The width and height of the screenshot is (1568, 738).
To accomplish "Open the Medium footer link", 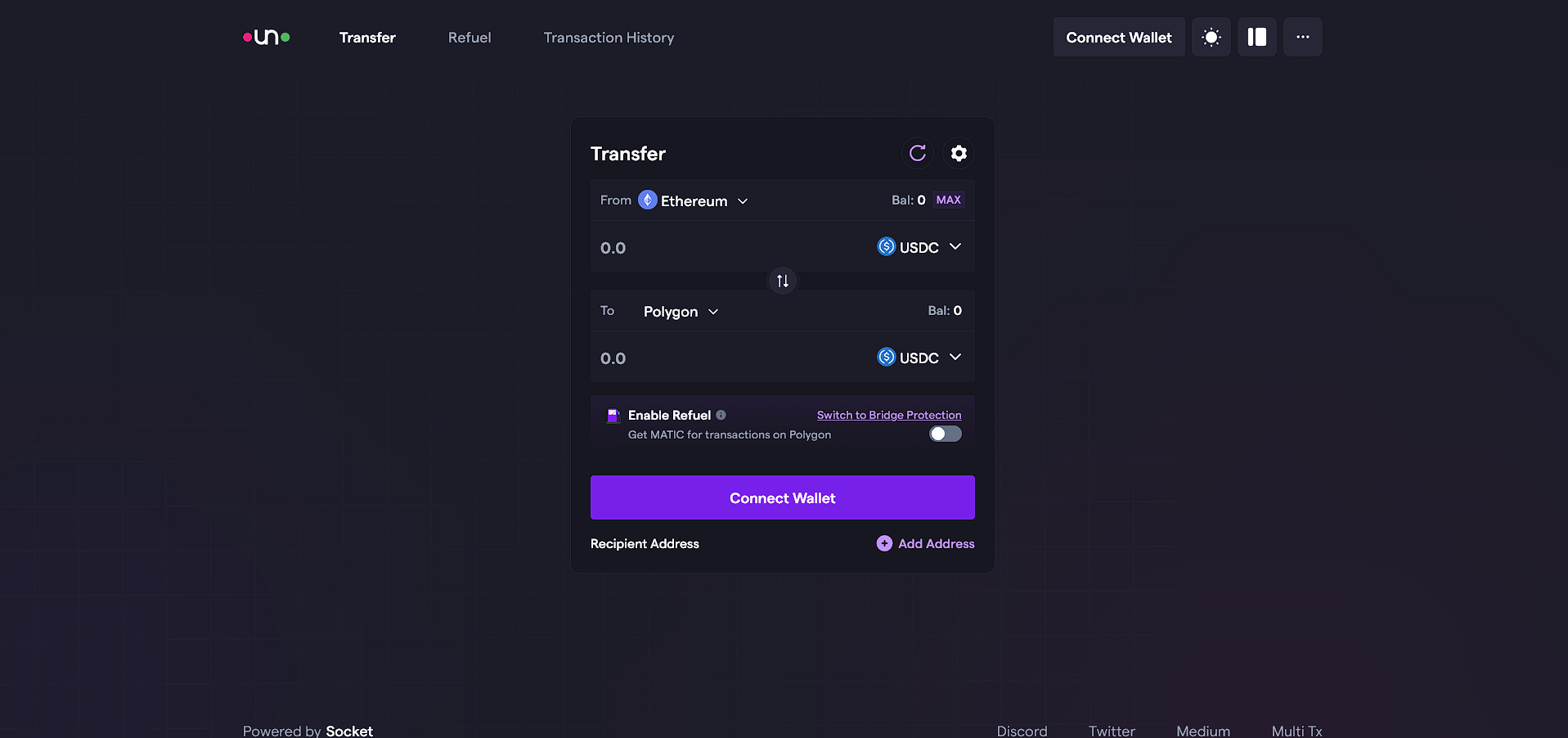I will [1203, 731].
